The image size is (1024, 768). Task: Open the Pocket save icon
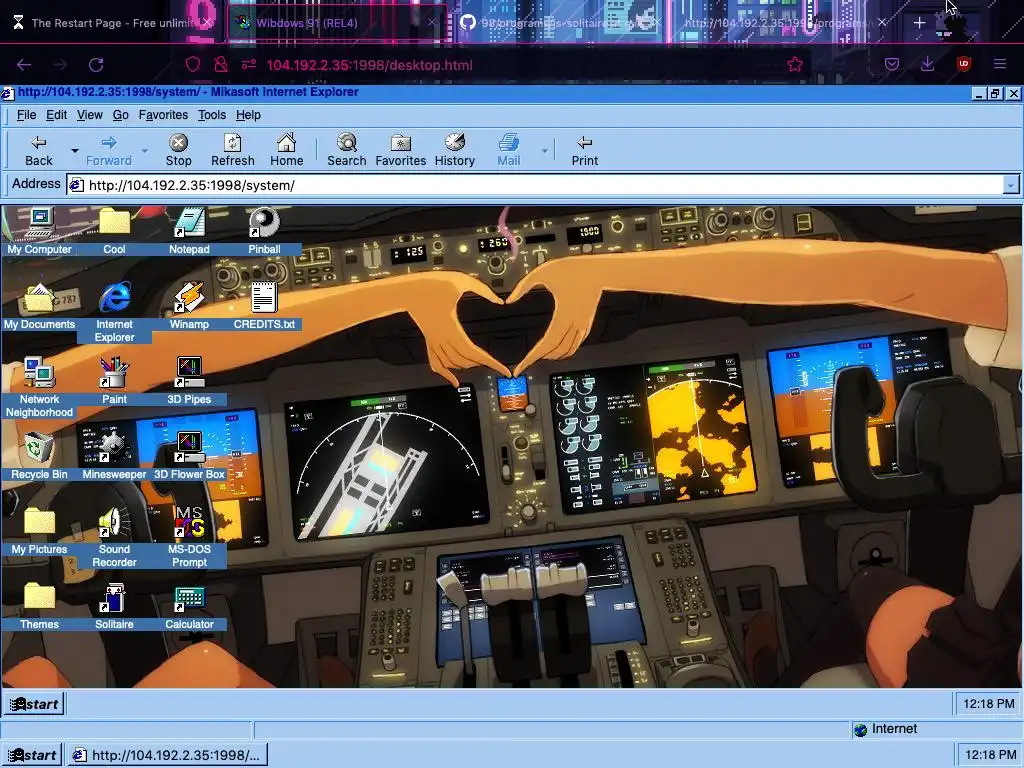pos(891,64)
